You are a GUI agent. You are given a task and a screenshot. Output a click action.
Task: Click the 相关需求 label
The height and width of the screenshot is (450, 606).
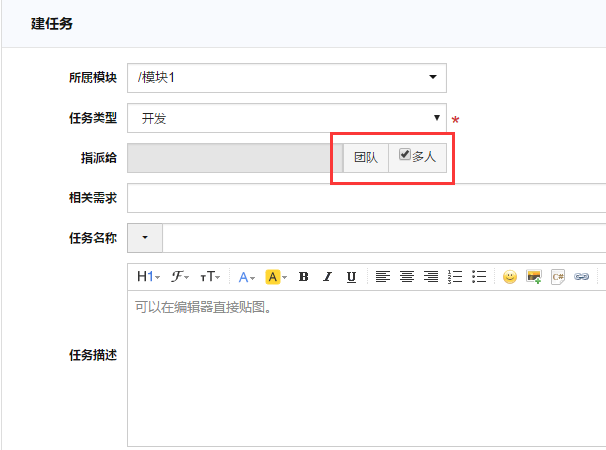coord(93,198)
